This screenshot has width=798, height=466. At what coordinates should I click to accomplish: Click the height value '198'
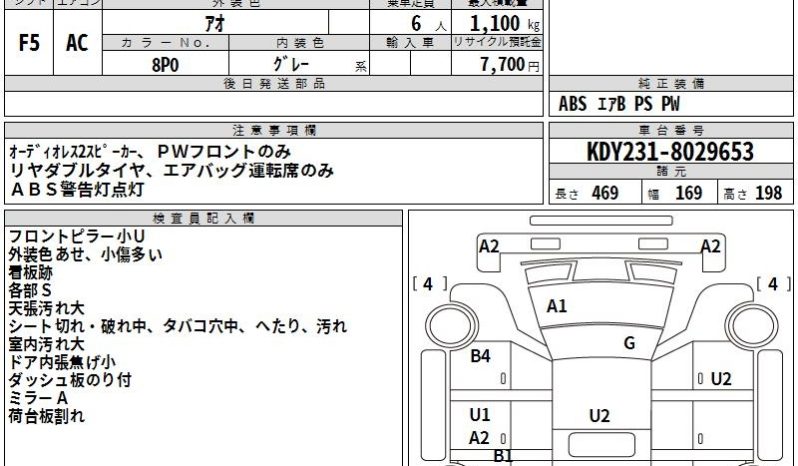[x=768, y=193]
